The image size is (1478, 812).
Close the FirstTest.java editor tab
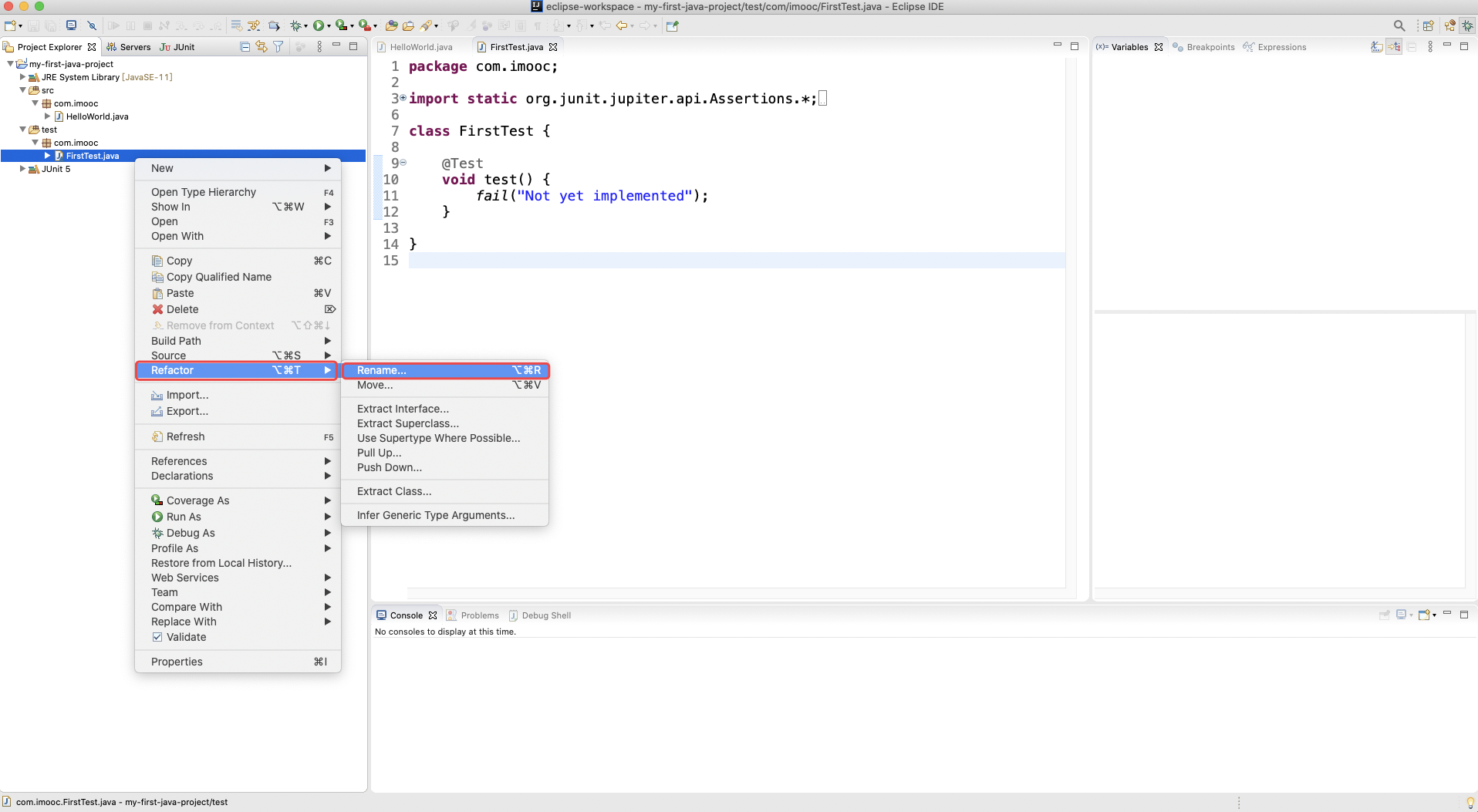pos(553,47)
